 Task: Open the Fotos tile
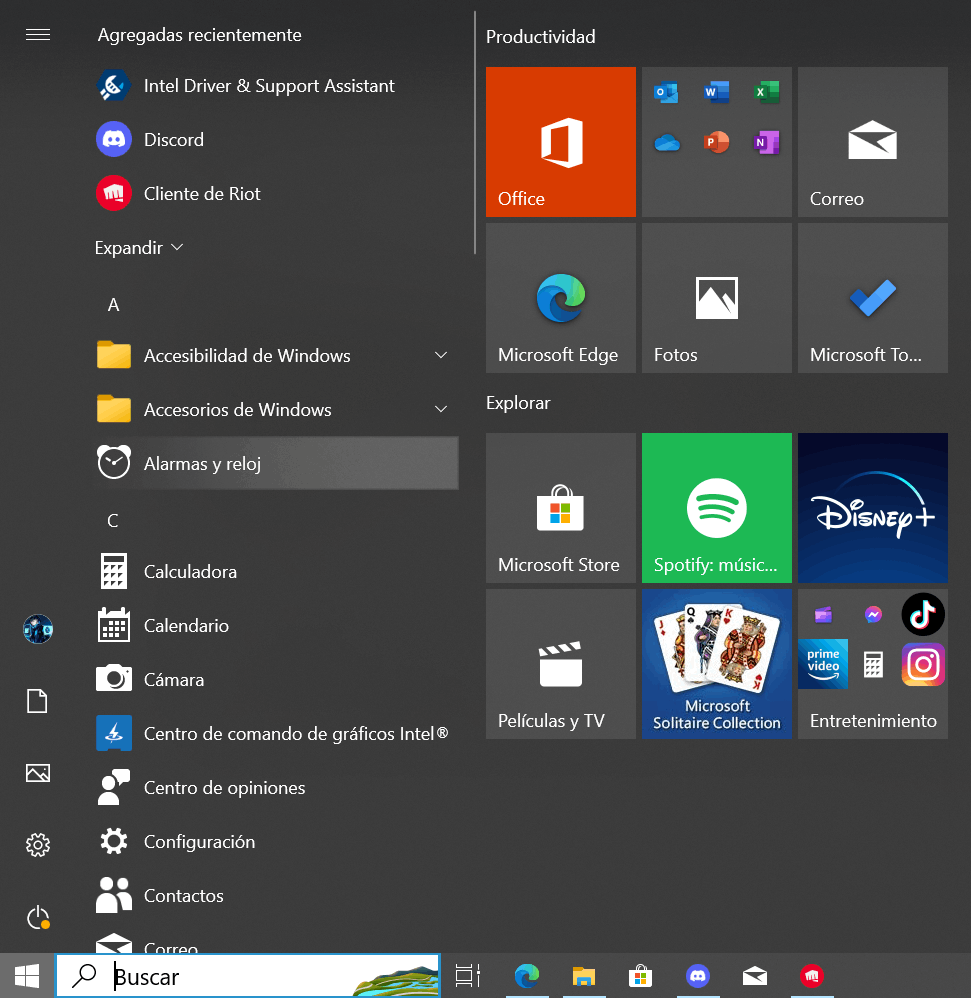[x=716, y=298]
